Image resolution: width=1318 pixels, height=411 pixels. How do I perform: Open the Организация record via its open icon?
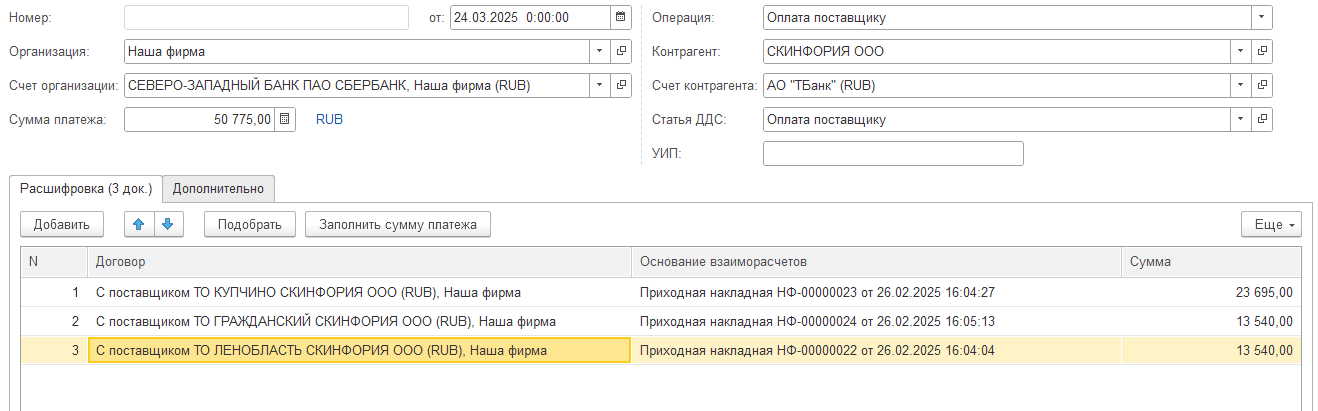point(621,52)
